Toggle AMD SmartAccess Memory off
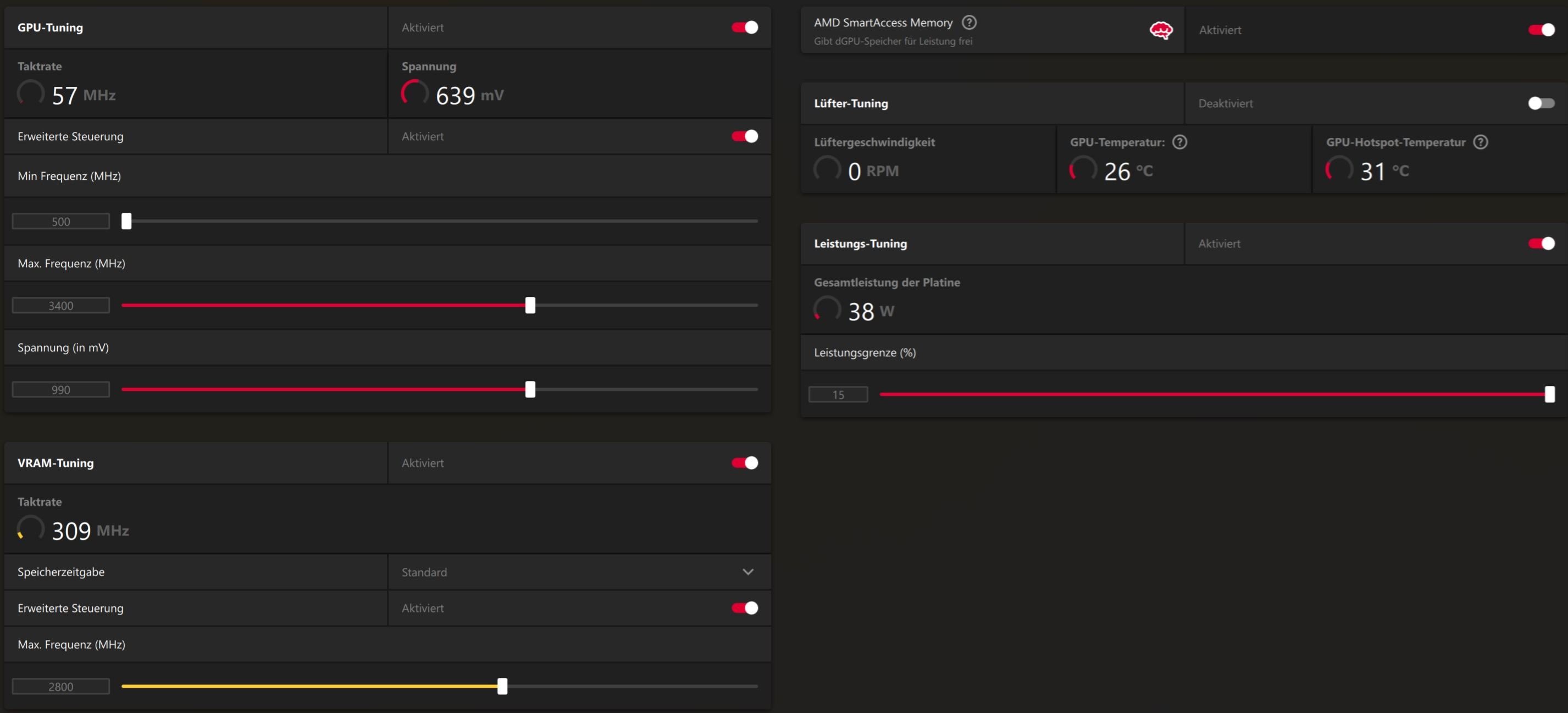The height and width of the screenshot is (713, 1568). [x=1541, y=30]
